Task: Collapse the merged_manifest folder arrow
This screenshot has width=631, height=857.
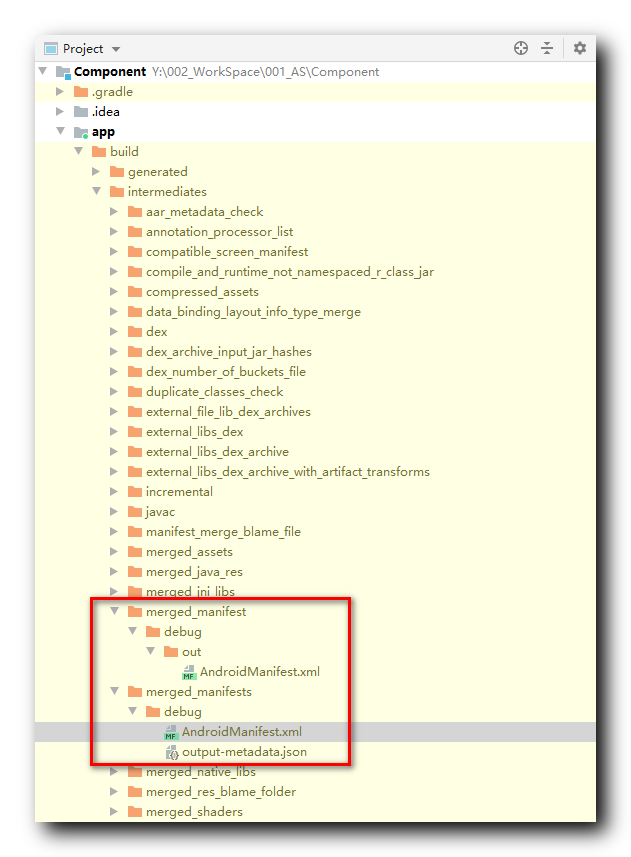Action: click(115, 611)
